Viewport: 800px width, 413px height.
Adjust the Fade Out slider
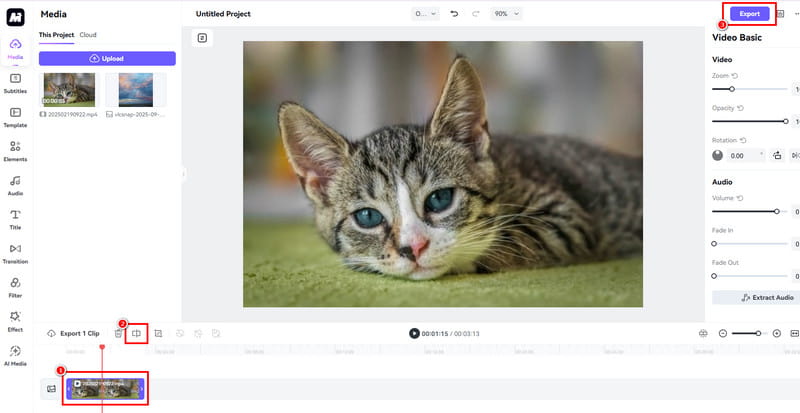click(x=749, y=276)
